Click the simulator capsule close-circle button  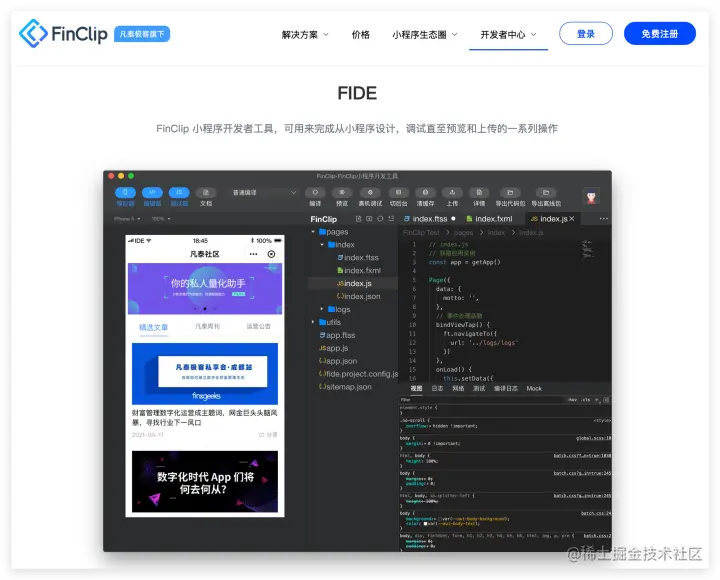[x=271, y=254]
